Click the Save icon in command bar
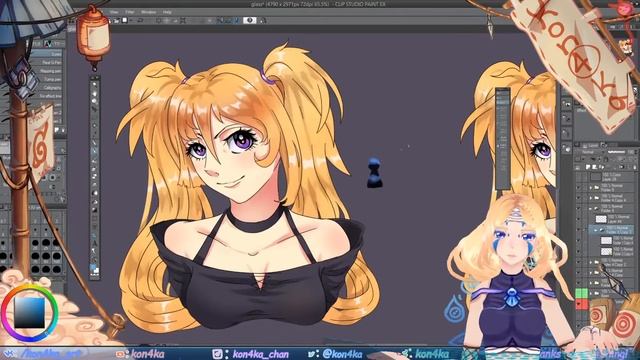Image resolution: width=640 pixels, height=360 pixels. (x=124, y=20)
